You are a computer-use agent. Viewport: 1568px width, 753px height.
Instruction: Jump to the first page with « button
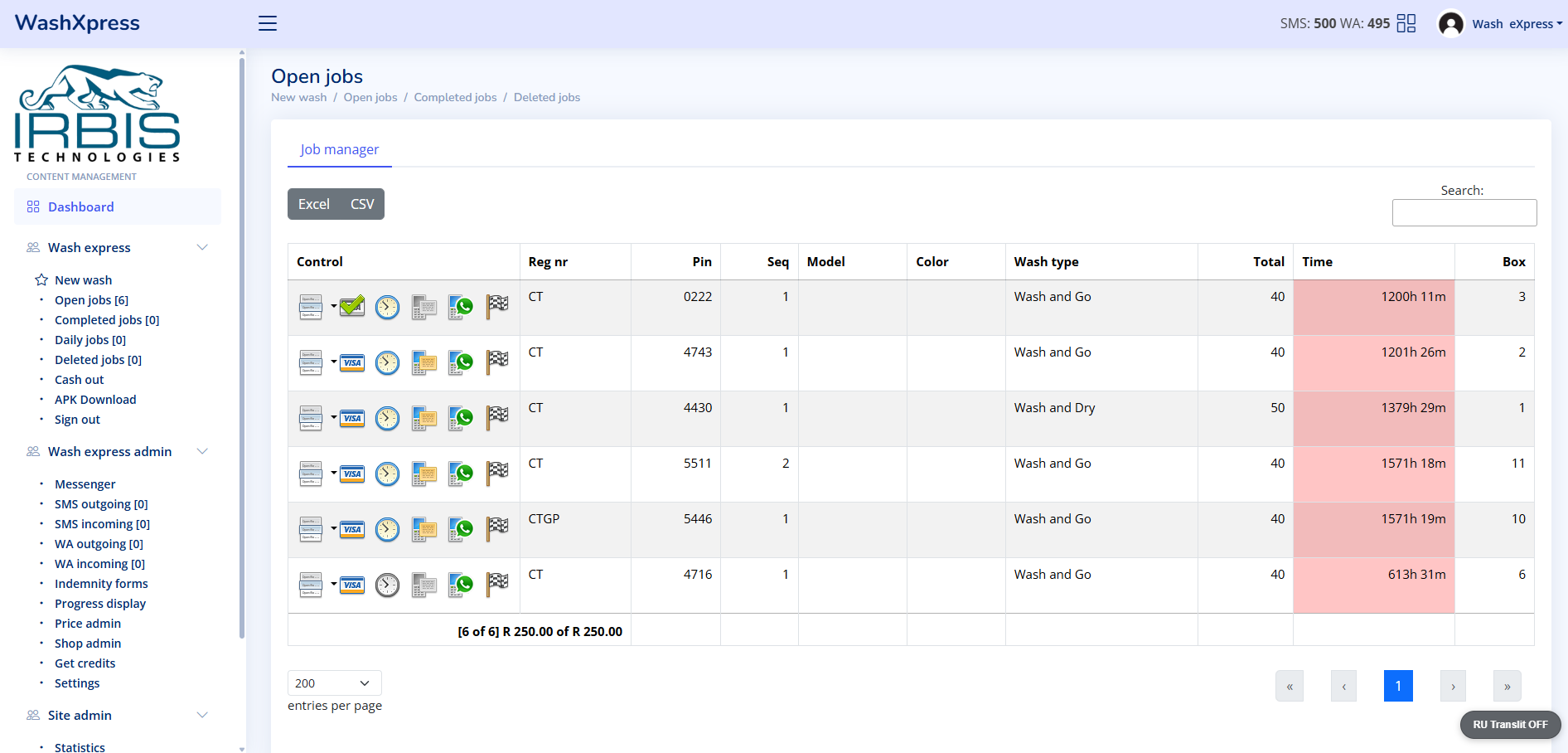point(1290,686)
